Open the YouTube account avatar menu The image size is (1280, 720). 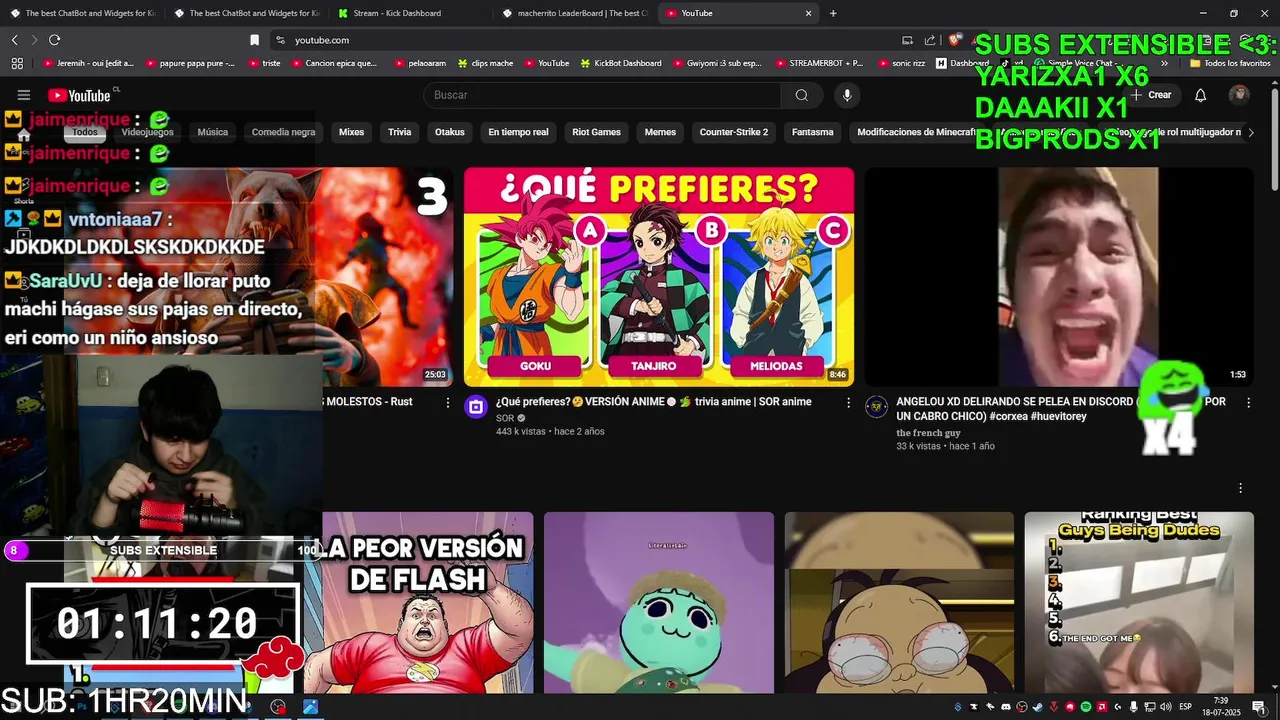coord(1239,95)
